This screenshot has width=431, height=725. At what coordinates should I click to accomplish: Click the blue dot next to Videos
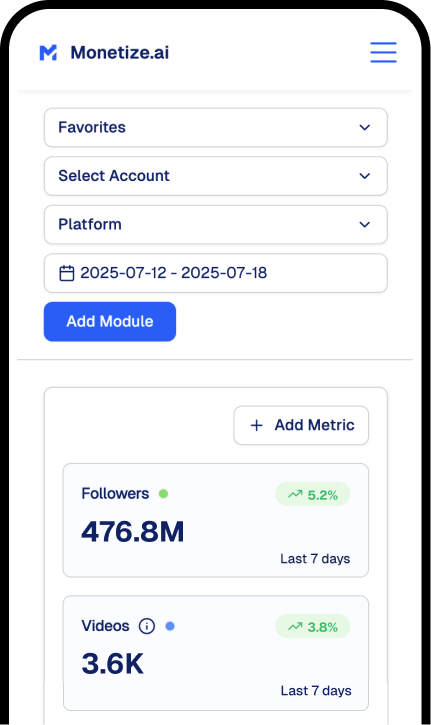click(170, 626)
